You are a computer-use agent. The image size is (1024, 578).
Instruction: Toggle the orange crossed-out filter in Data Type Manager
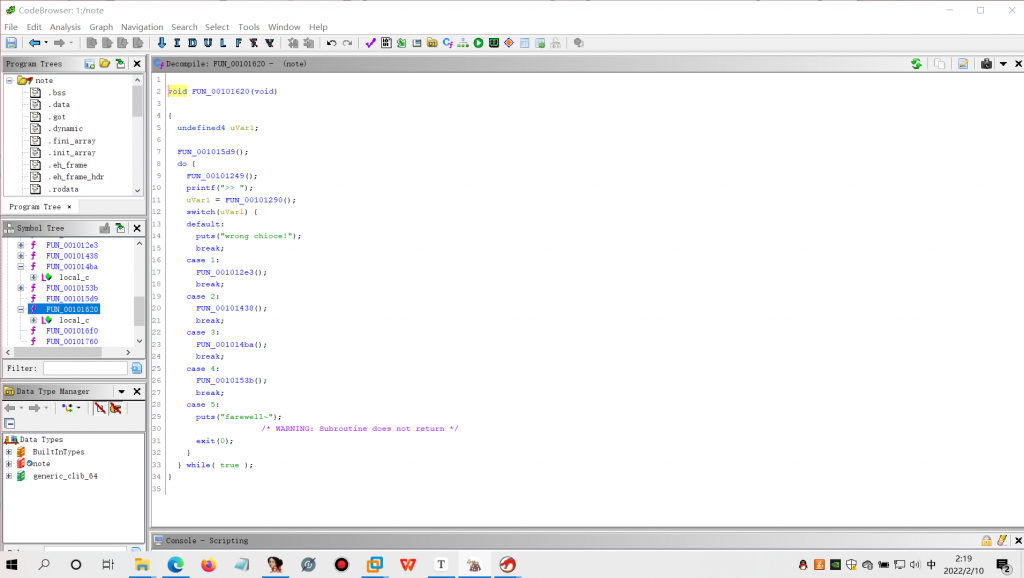click(116, 408)
